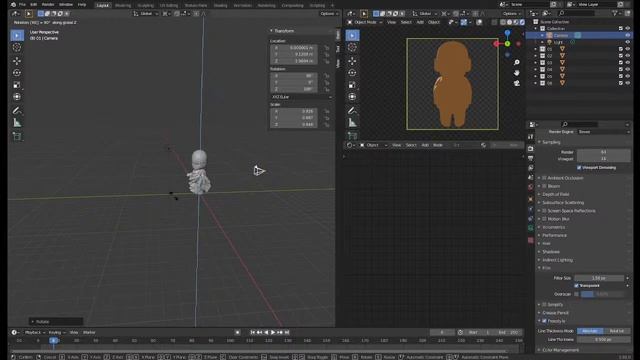Toggle visibility of Light in outliner
This screenshot has height=360, width=640.
[628, 42]
